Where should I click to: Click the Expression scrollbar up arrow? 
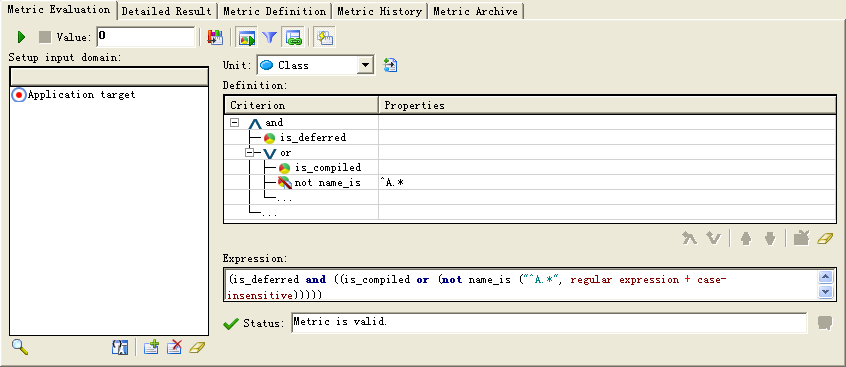826,277
